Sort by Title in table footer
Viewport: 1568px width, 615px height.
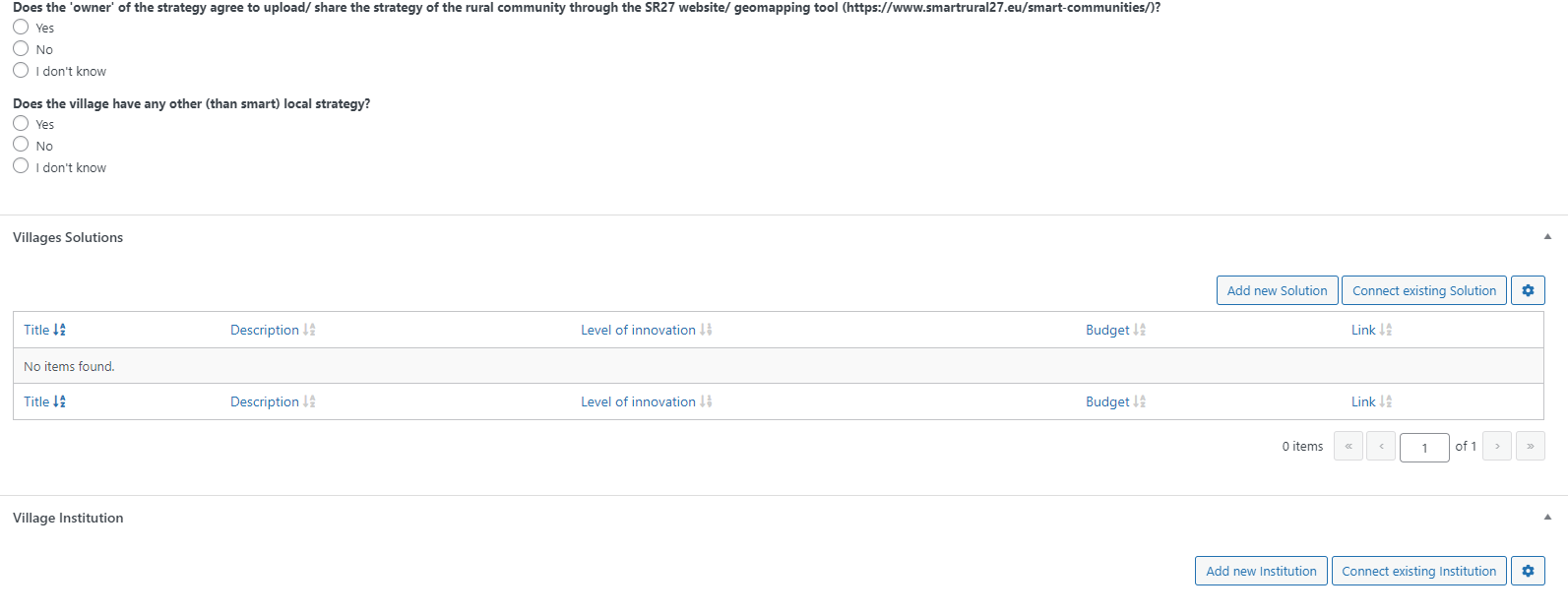[44, 401]
